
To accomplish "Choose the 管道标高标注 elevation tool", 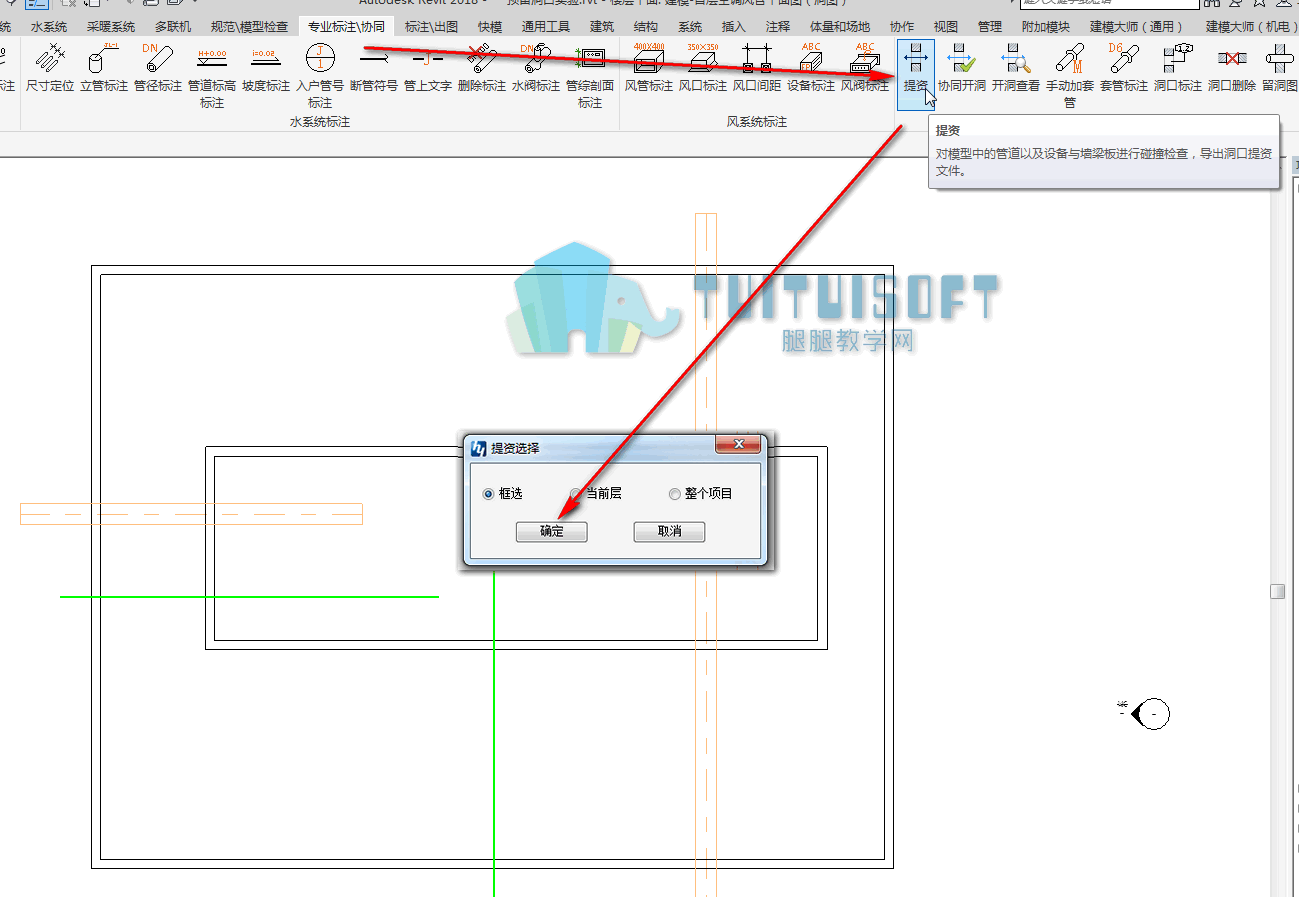I will pyautogui.click(x=212, y=75).
